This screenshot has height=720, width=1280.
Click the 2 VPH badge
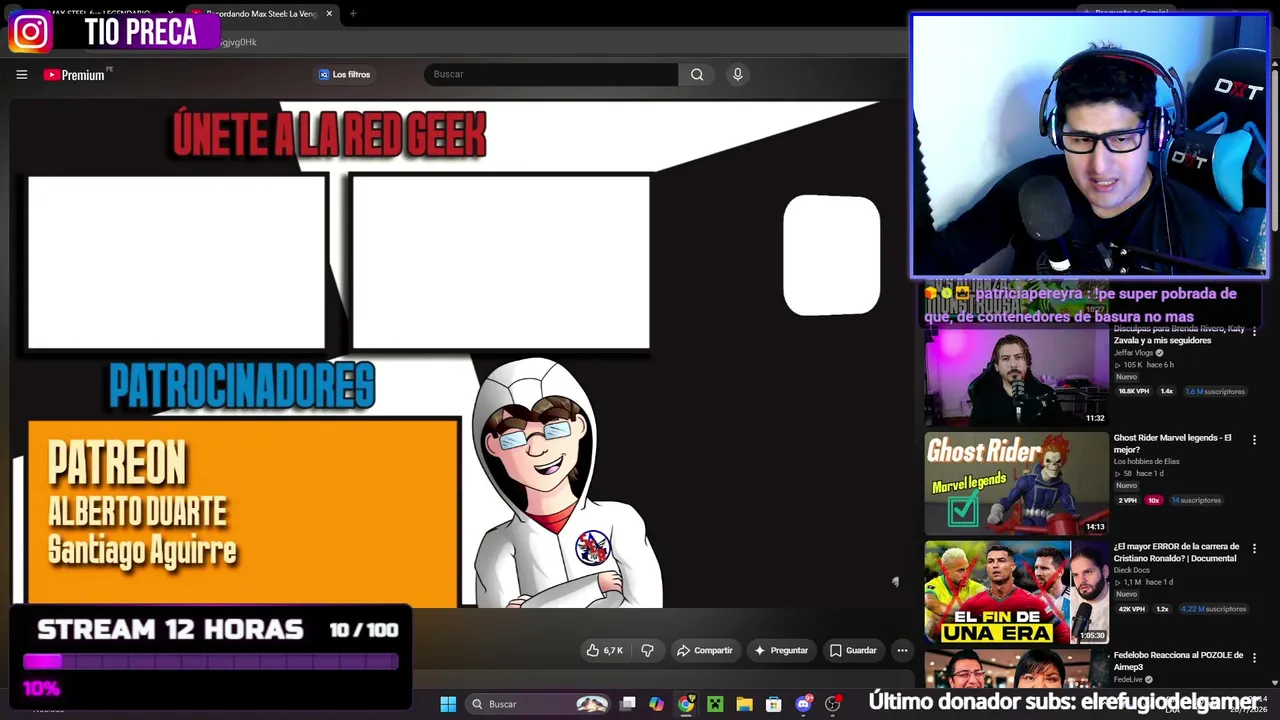(1128, 500)
